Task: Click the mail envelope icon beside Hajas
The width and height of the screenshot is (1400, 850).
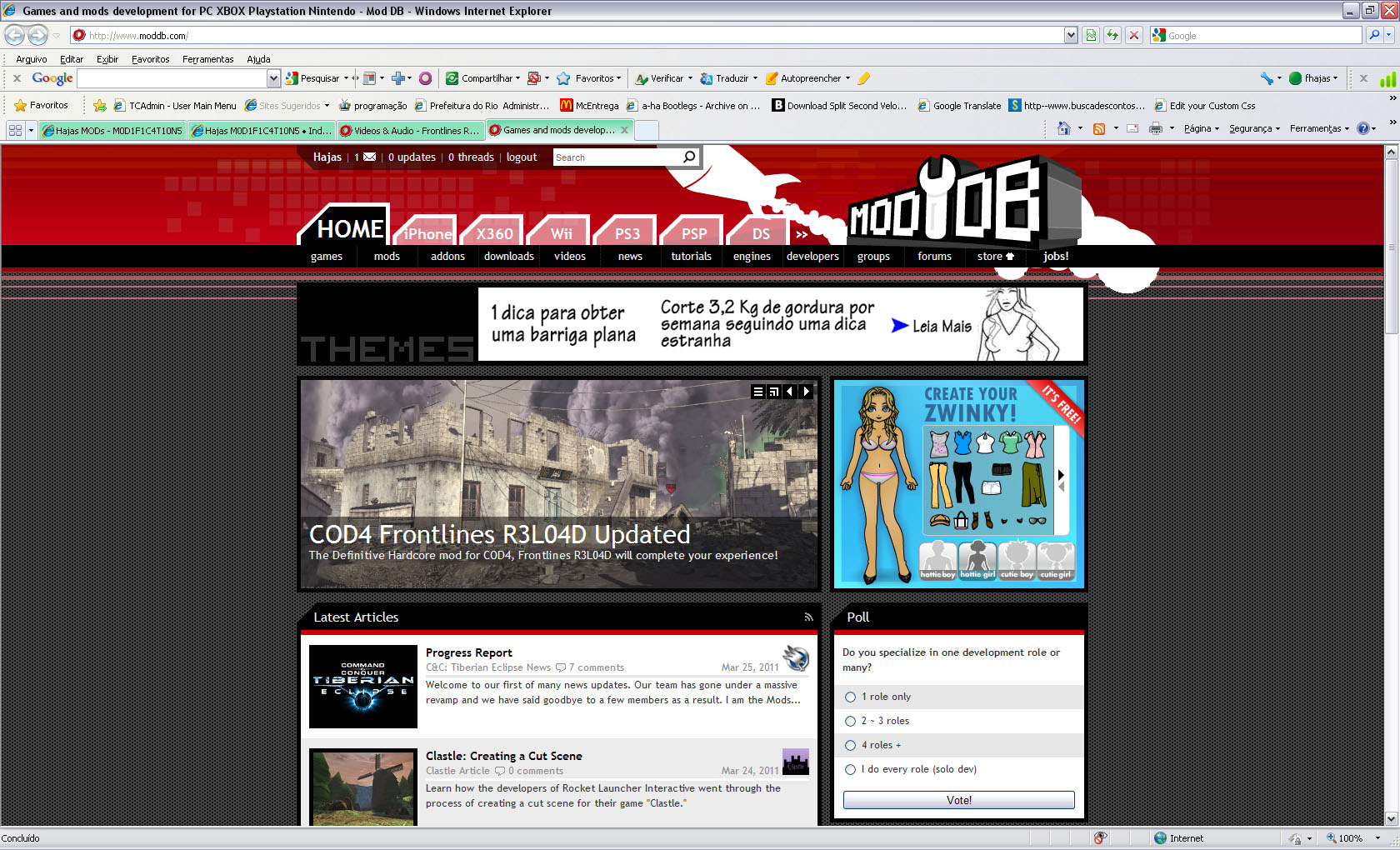Action: point(369,157)
